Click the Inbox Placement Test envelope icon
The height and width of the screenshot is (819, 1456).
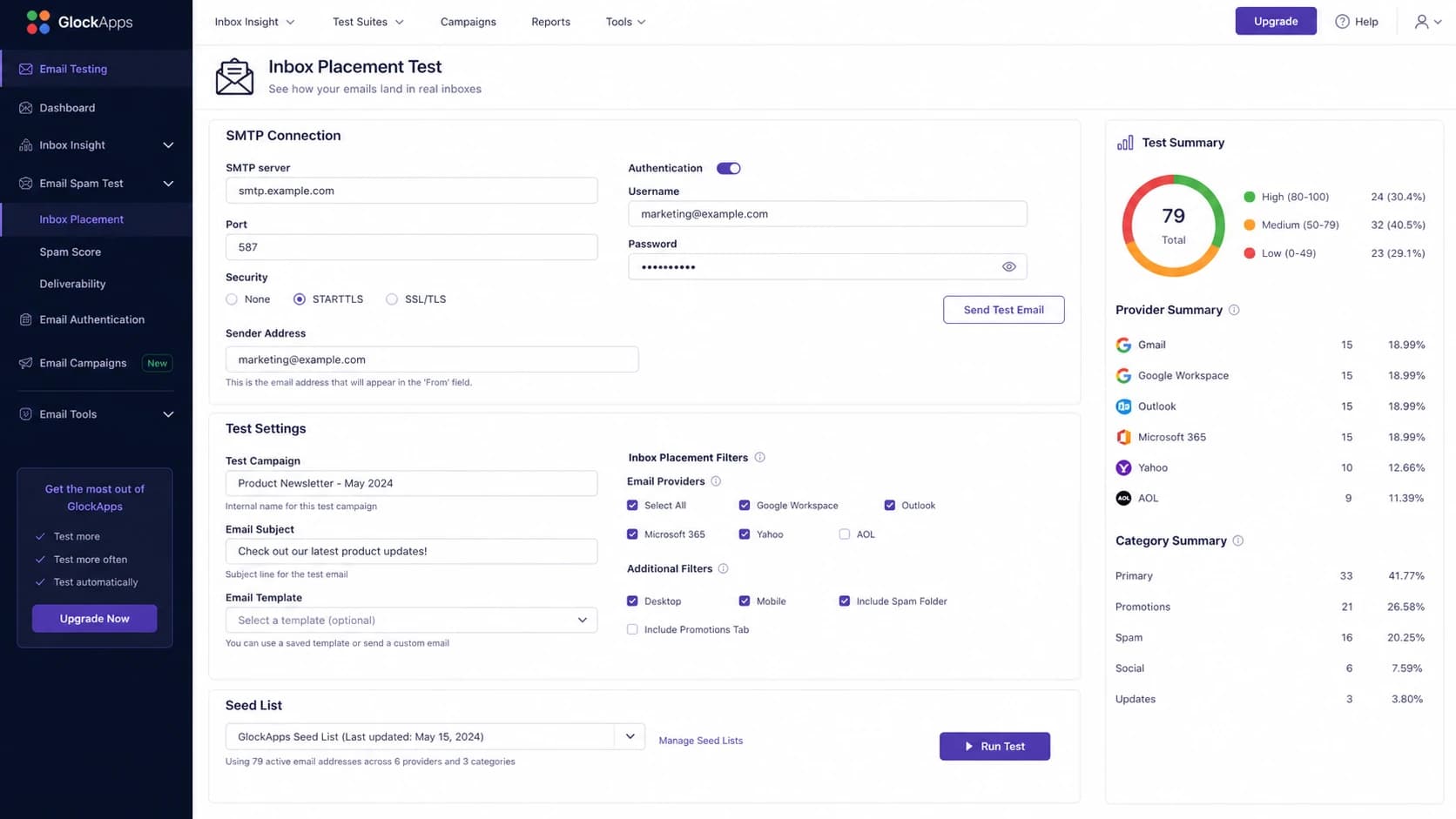[234, 77]
